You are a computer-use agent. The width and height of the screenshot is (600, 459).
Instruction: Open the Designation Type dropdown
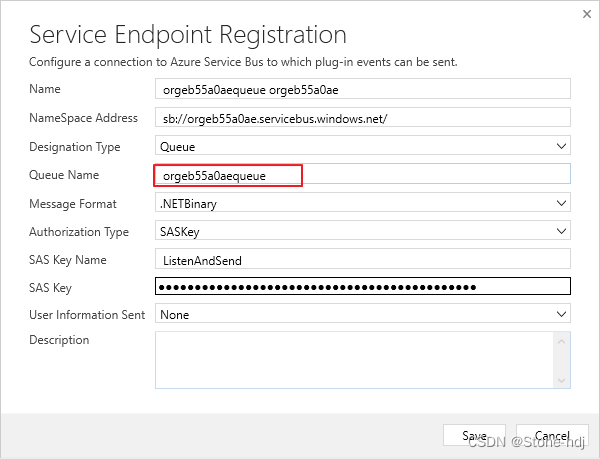(363, 145)
